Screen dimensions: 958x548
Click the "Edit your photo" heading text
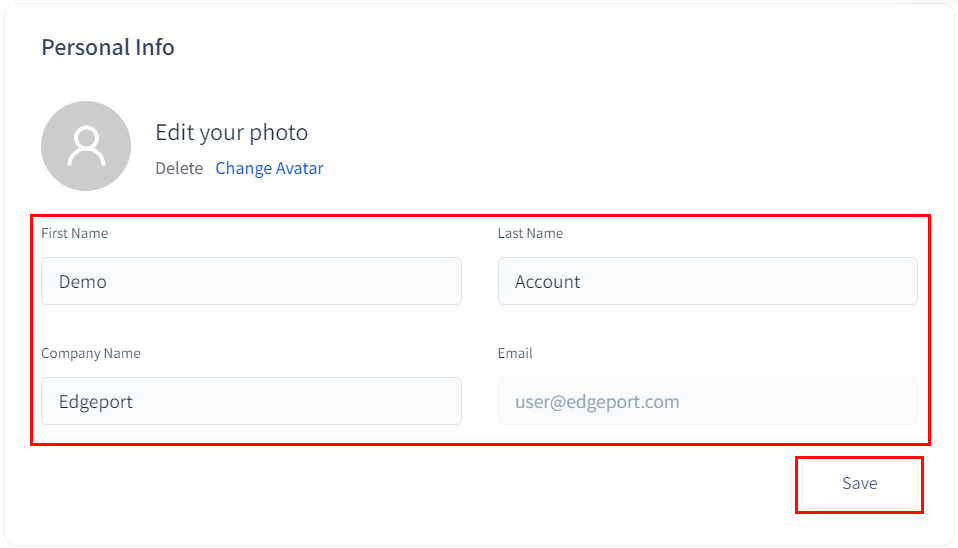point(231,132)
